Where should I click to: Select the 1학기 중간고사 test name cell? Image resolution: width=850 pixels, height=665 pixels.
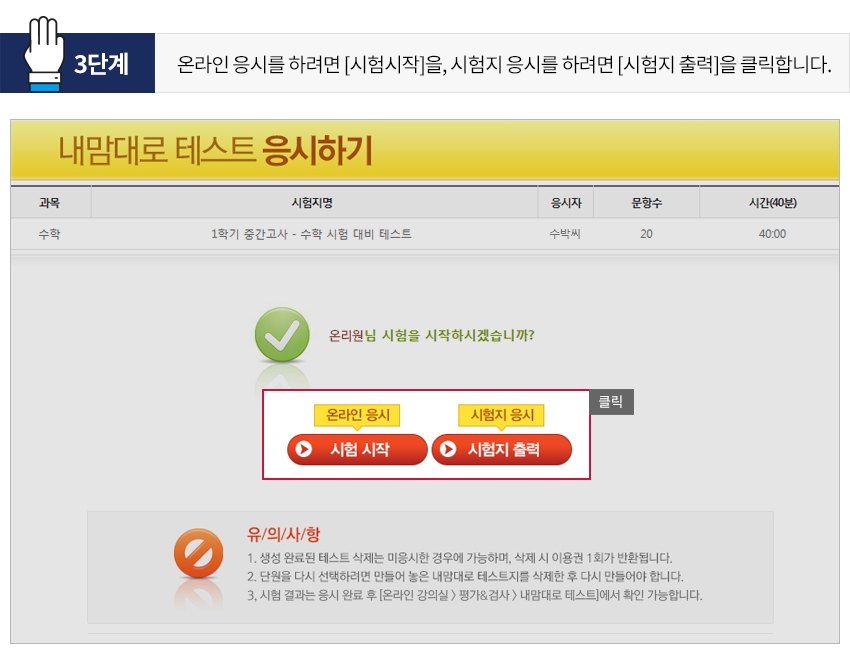point(311,234)
